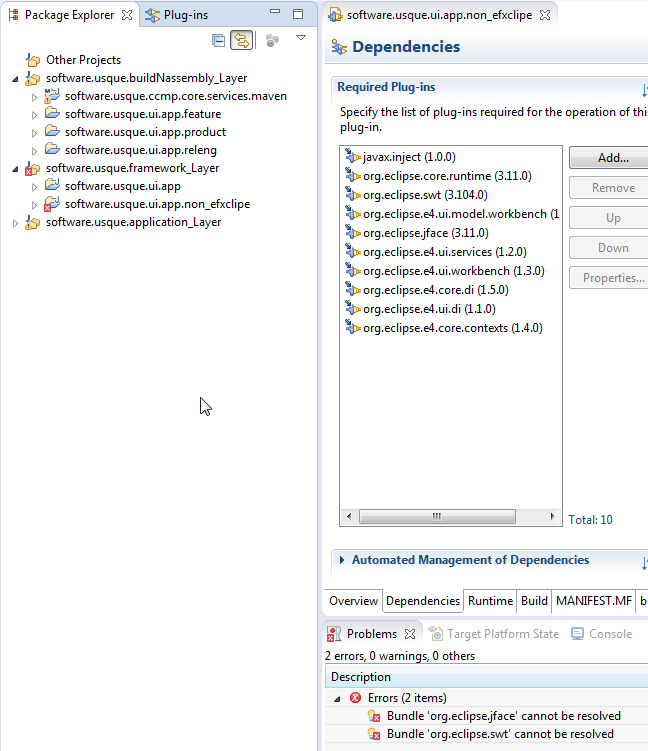Expand software.usque.ui.app project node

pyautogui.click(x=34, y=187)
